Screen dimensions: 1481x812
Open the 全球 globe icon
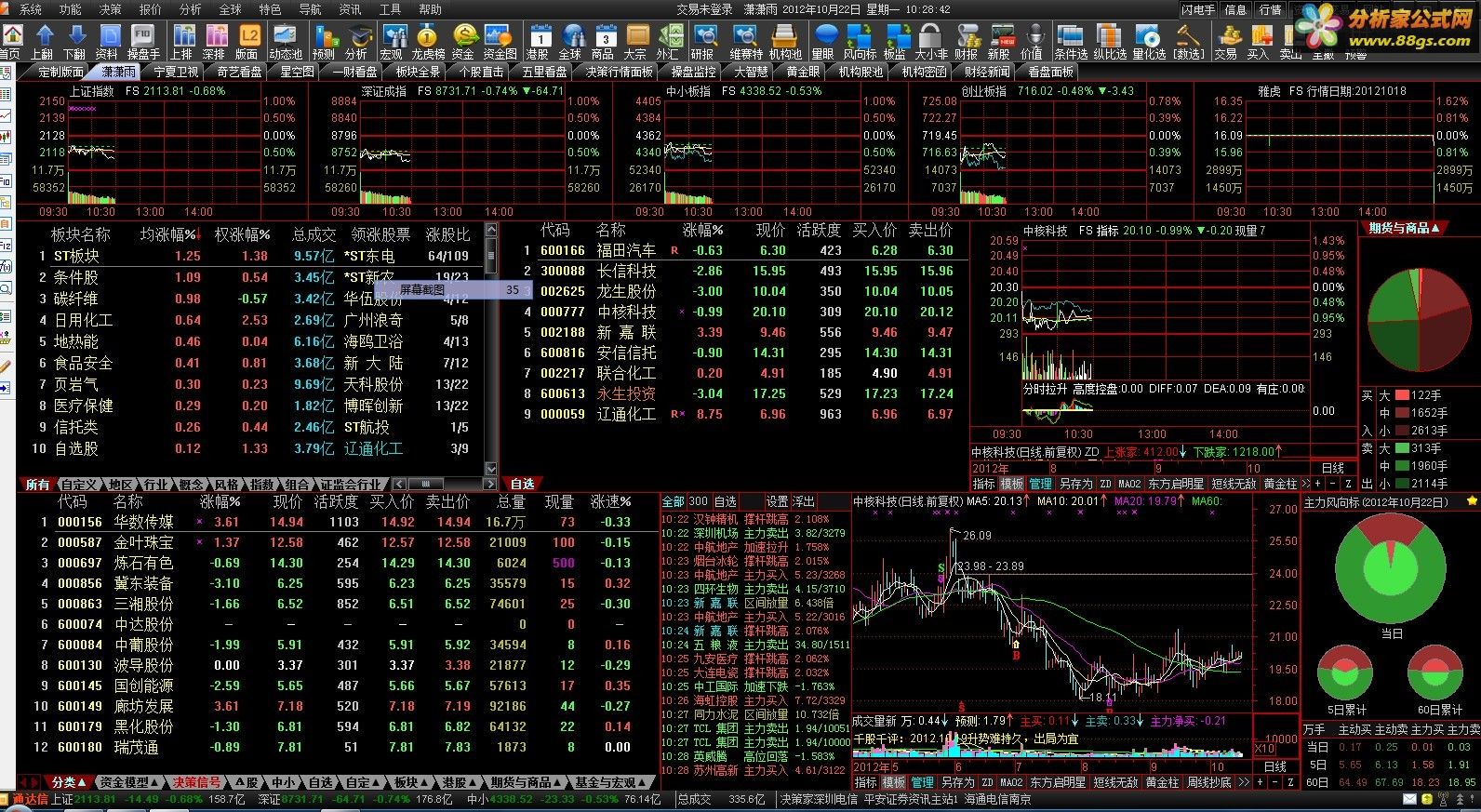(x=571, y=42)
